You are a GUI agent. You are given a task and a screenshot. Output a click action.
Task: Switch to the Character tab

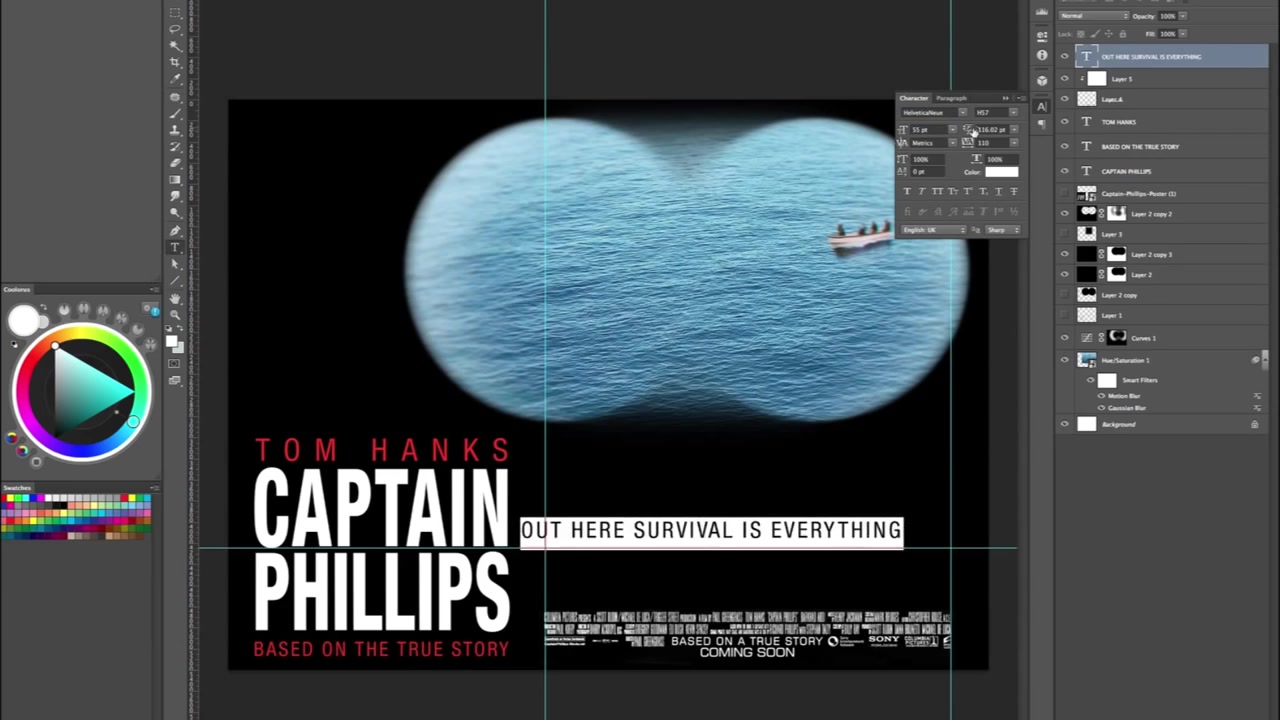pos(914,98)
